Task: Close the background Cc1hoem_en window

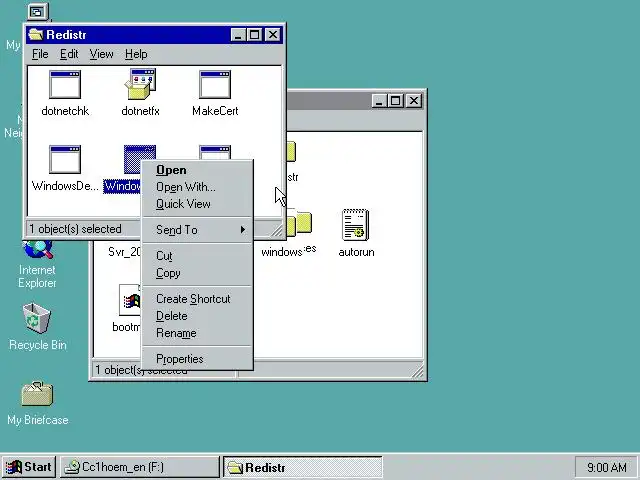Action: point(414,100)
